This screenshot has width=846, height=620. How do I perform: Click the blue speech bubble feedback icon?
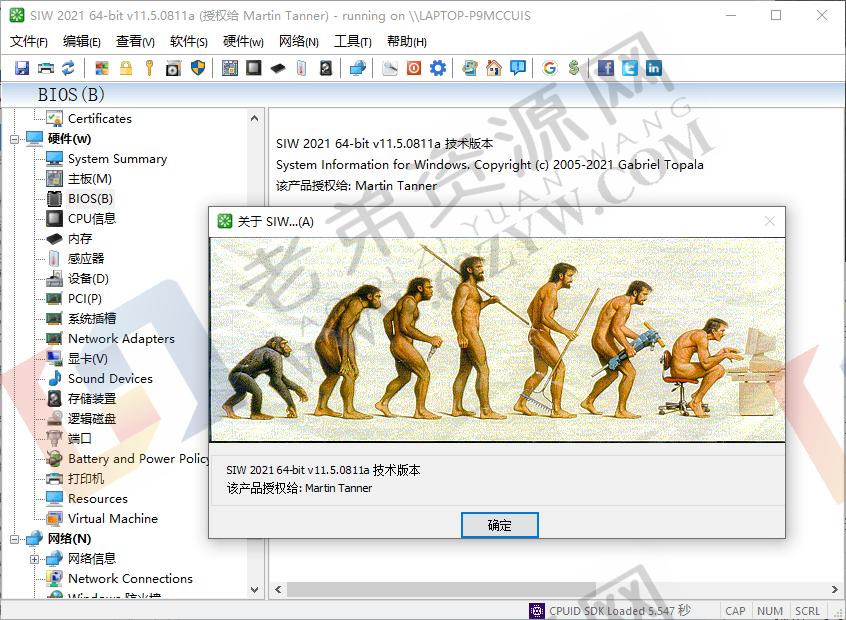pyautogui.click(x=518, y=68)
